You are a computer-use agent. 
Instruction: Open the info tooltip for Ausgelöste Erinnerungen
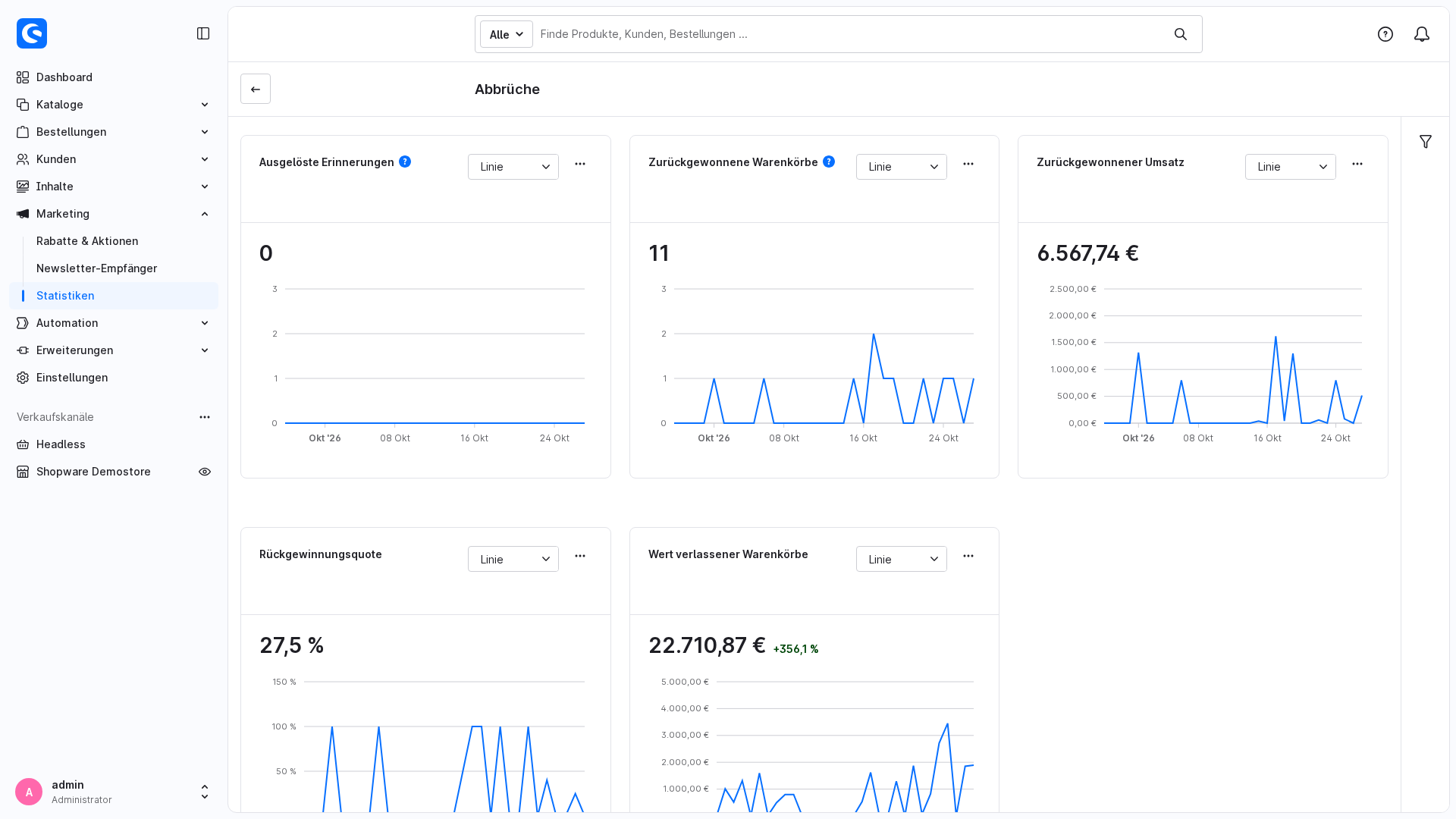pos(405,162)
